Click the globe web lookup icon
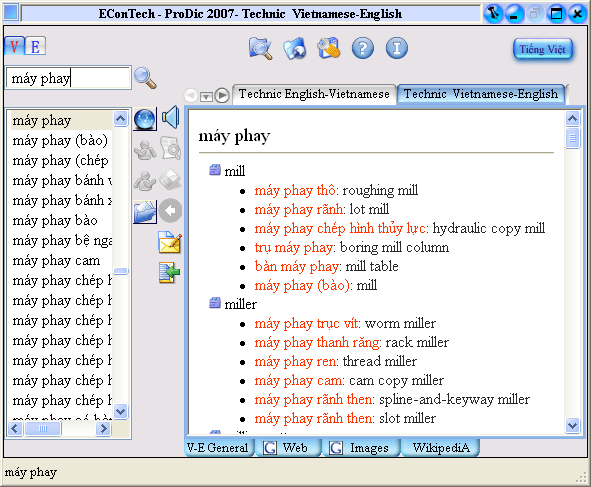Image resolution: width=591 pixels, height=487 pixels. click(145, 119)
